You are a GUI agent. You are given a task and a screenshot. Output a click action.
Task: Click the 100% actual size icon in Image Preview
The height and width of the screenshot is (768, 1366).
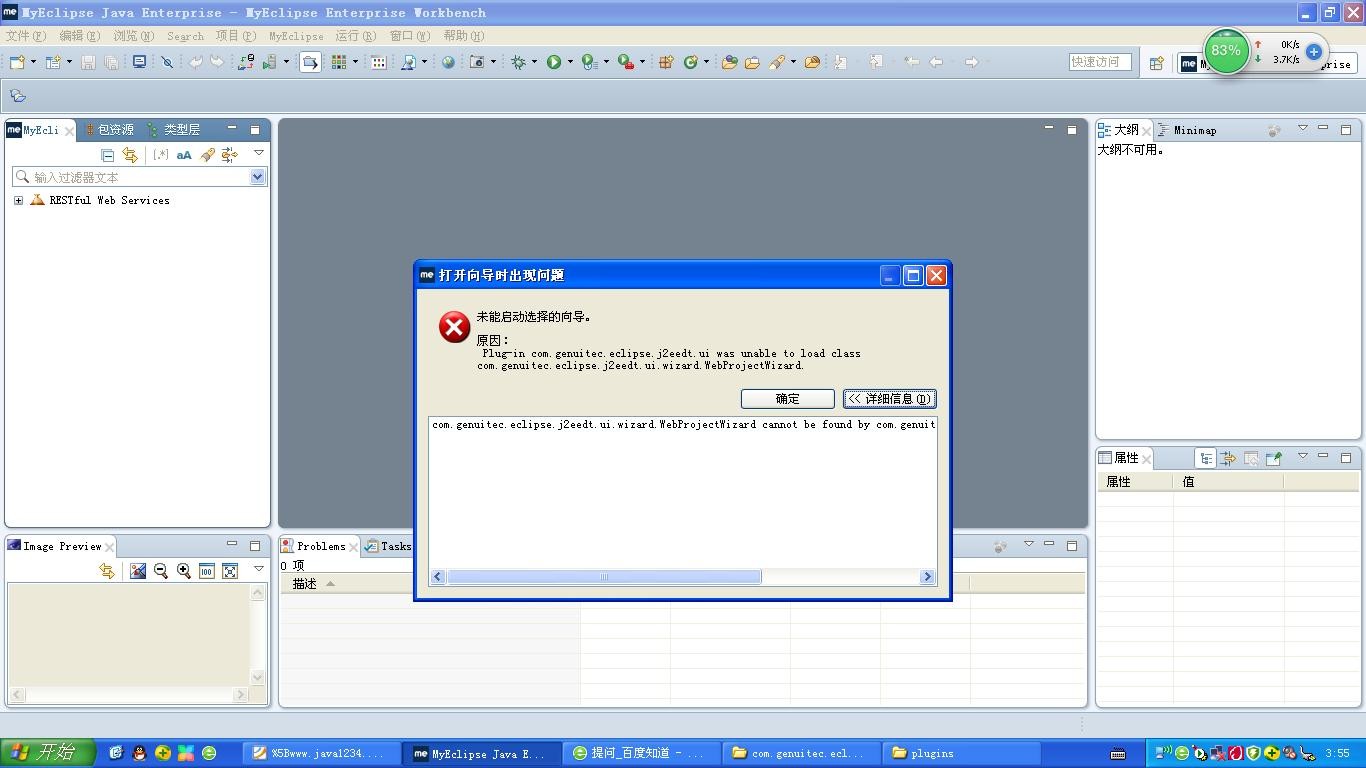click(207, 571)
